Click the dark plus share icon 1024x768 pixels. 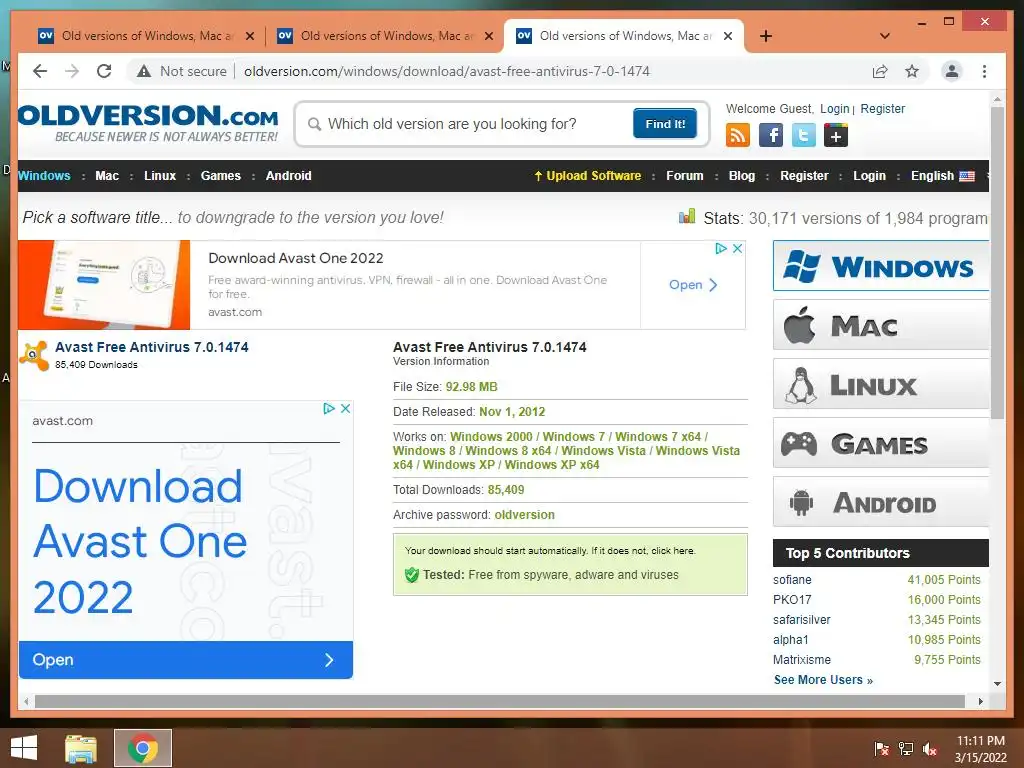click(836, 135)
